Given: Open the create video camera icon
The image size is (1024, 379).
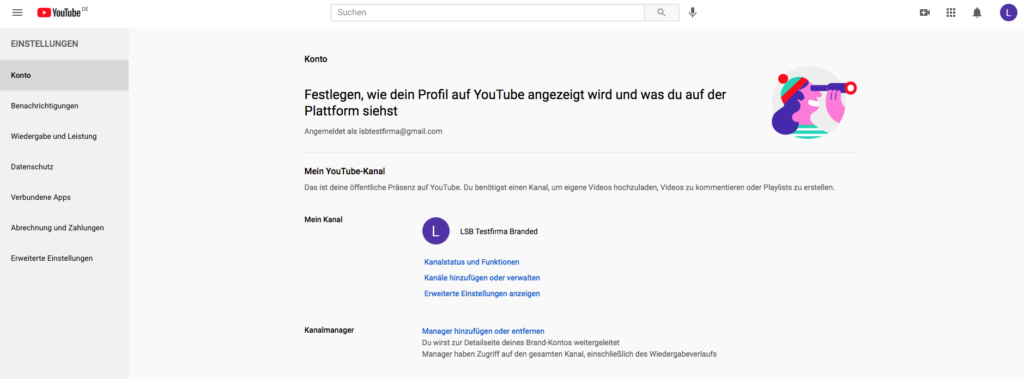Looking at the screenshot, I should coord(924,12).
